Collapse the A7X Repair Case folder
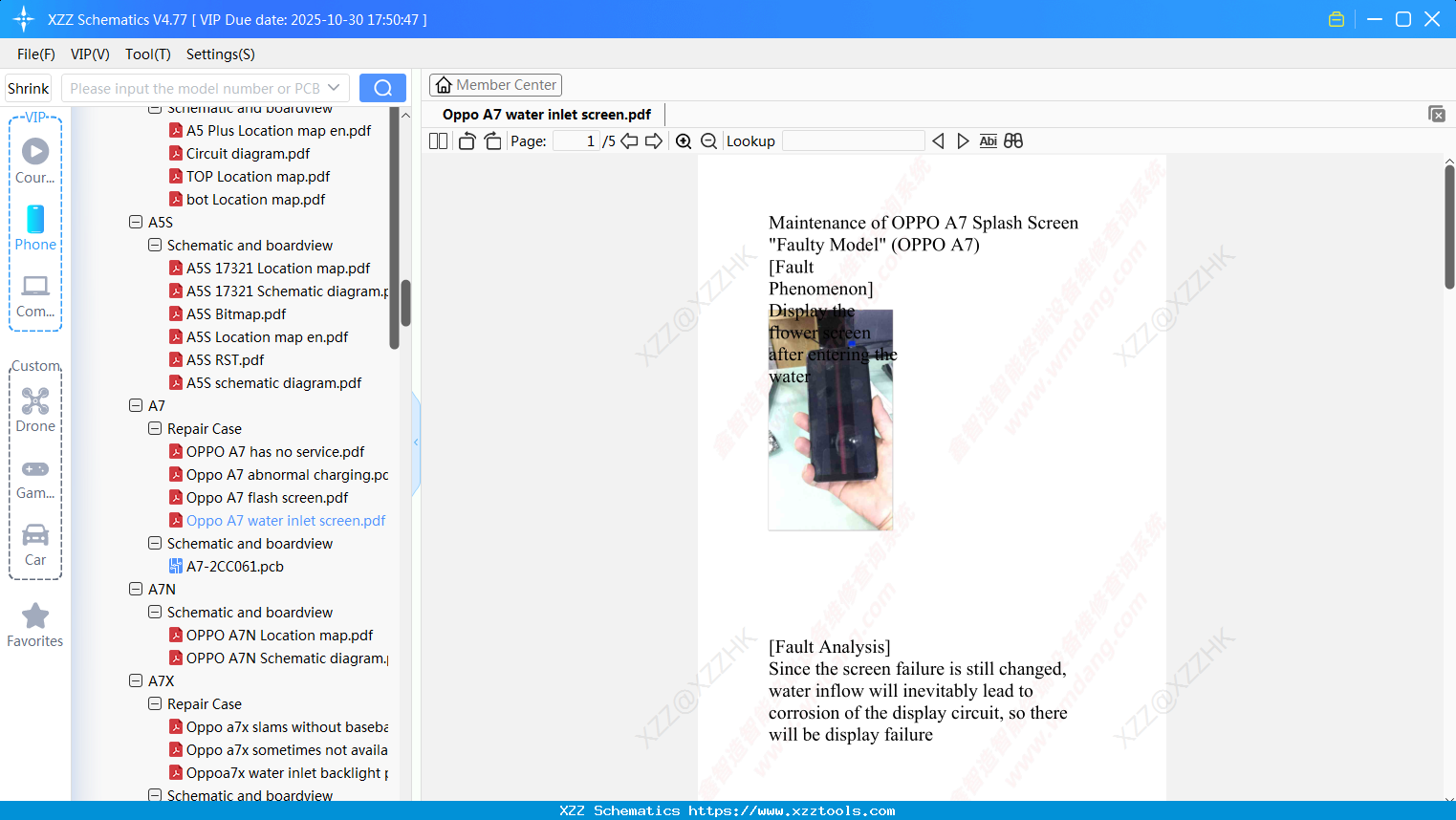Image resolution: width=1456 pixels, height=820 pixels. 155,703
